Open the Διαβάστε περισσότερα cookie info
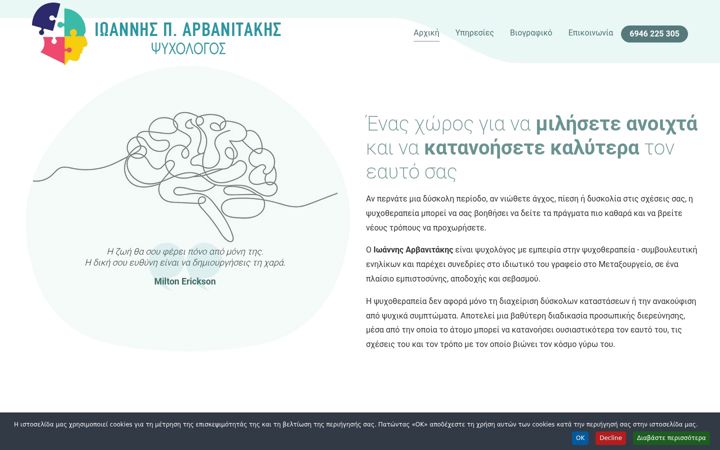720x450 pixels. (671, 438)
